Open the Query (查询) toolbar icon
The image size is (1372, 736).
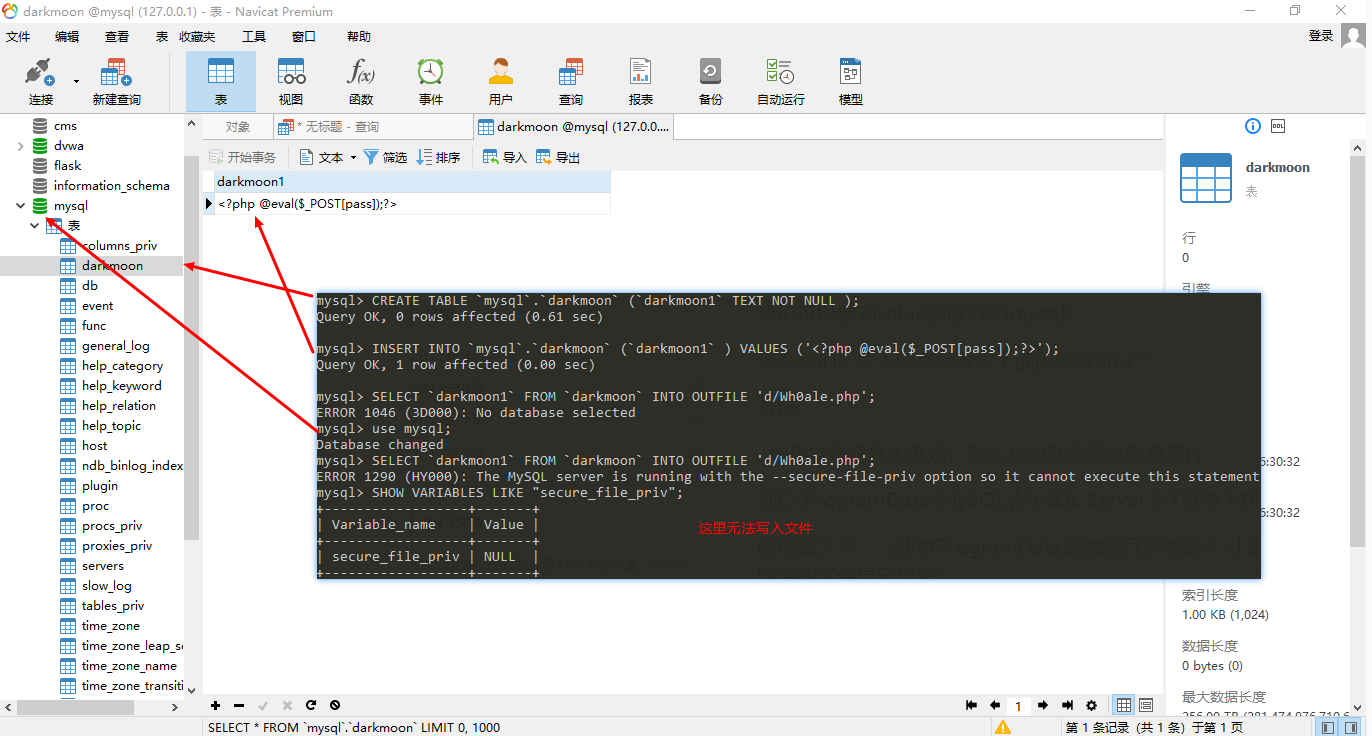coord(571,82)
